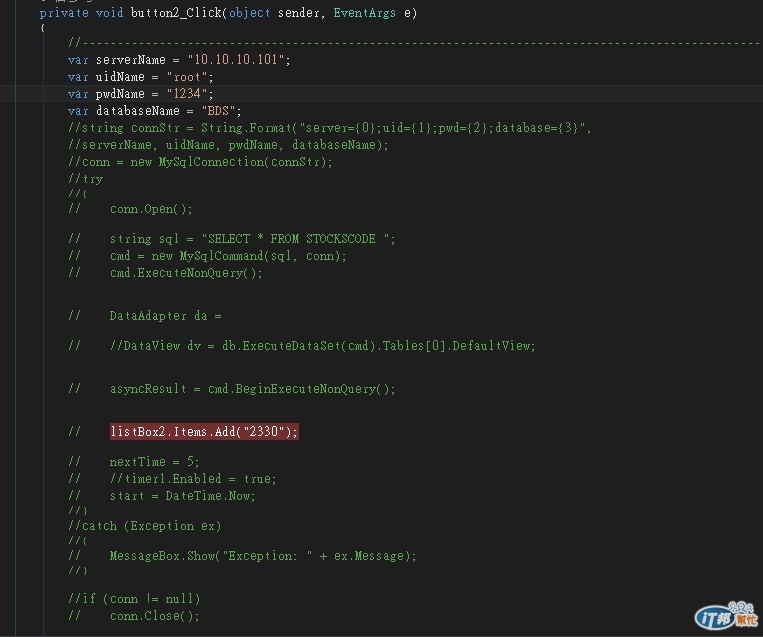Click the serverName "10.10.10.101" line
This screenshot has width=763, height=637.
(x=179, y=60)
